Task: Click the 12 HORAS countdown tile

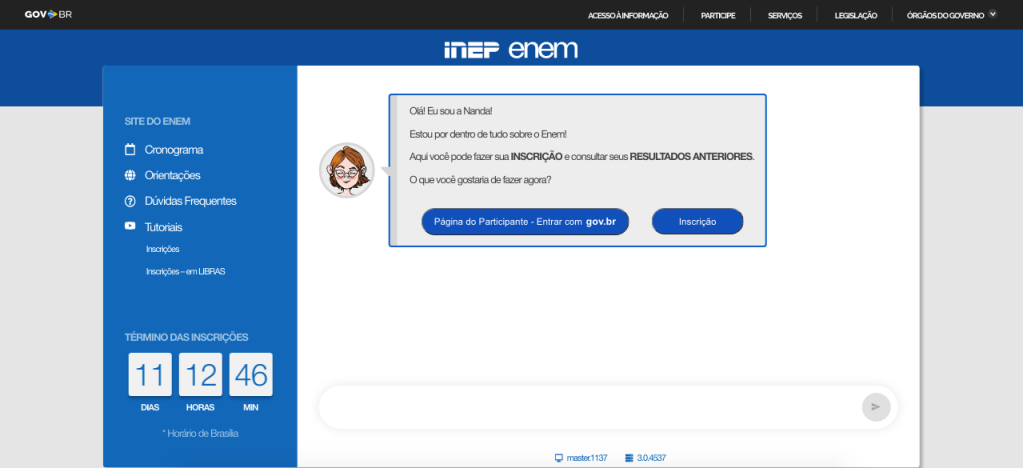Action: click(x=200, y=375)
